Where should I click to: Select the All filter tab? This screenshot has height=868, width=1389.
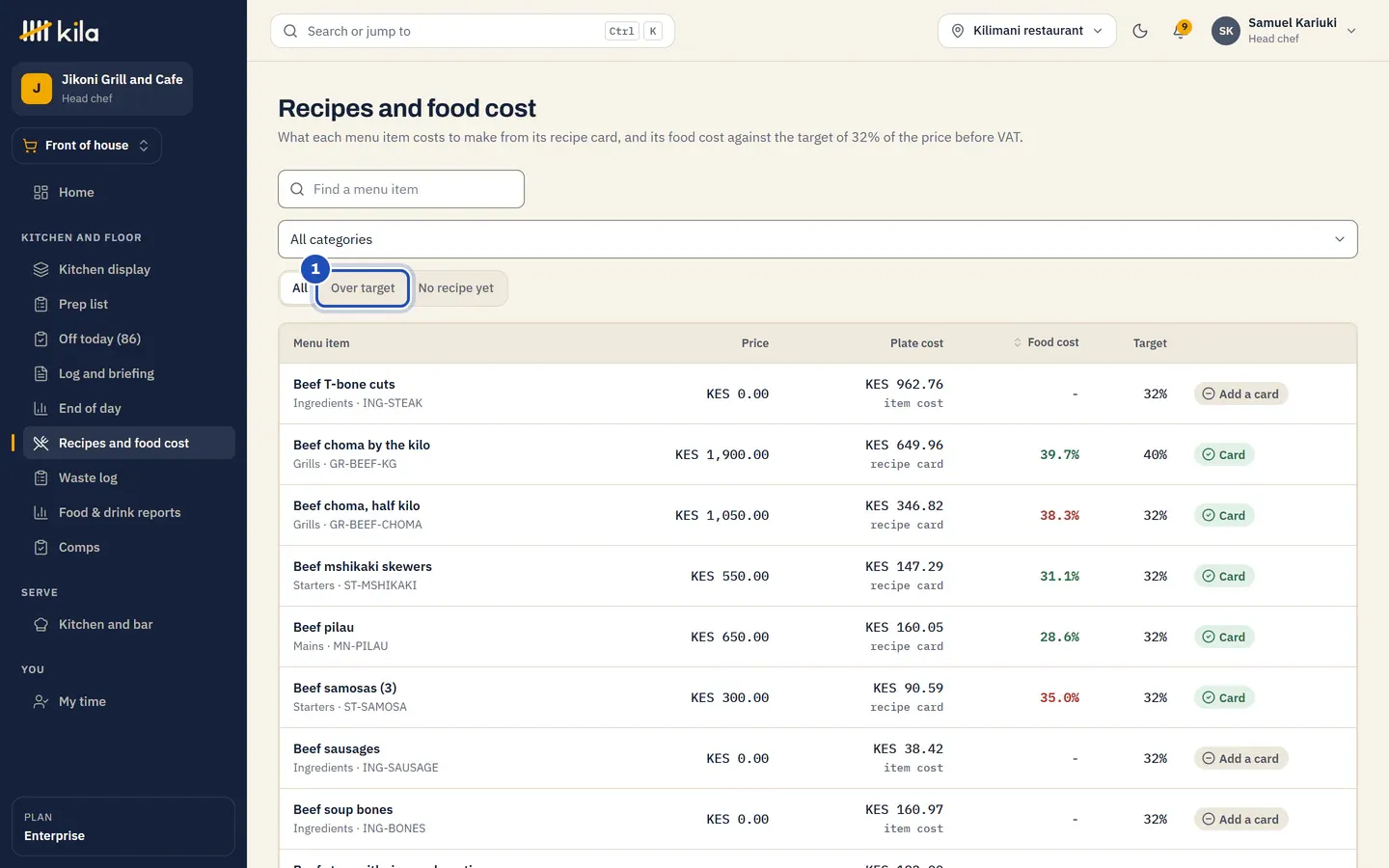tap(299, 288)
